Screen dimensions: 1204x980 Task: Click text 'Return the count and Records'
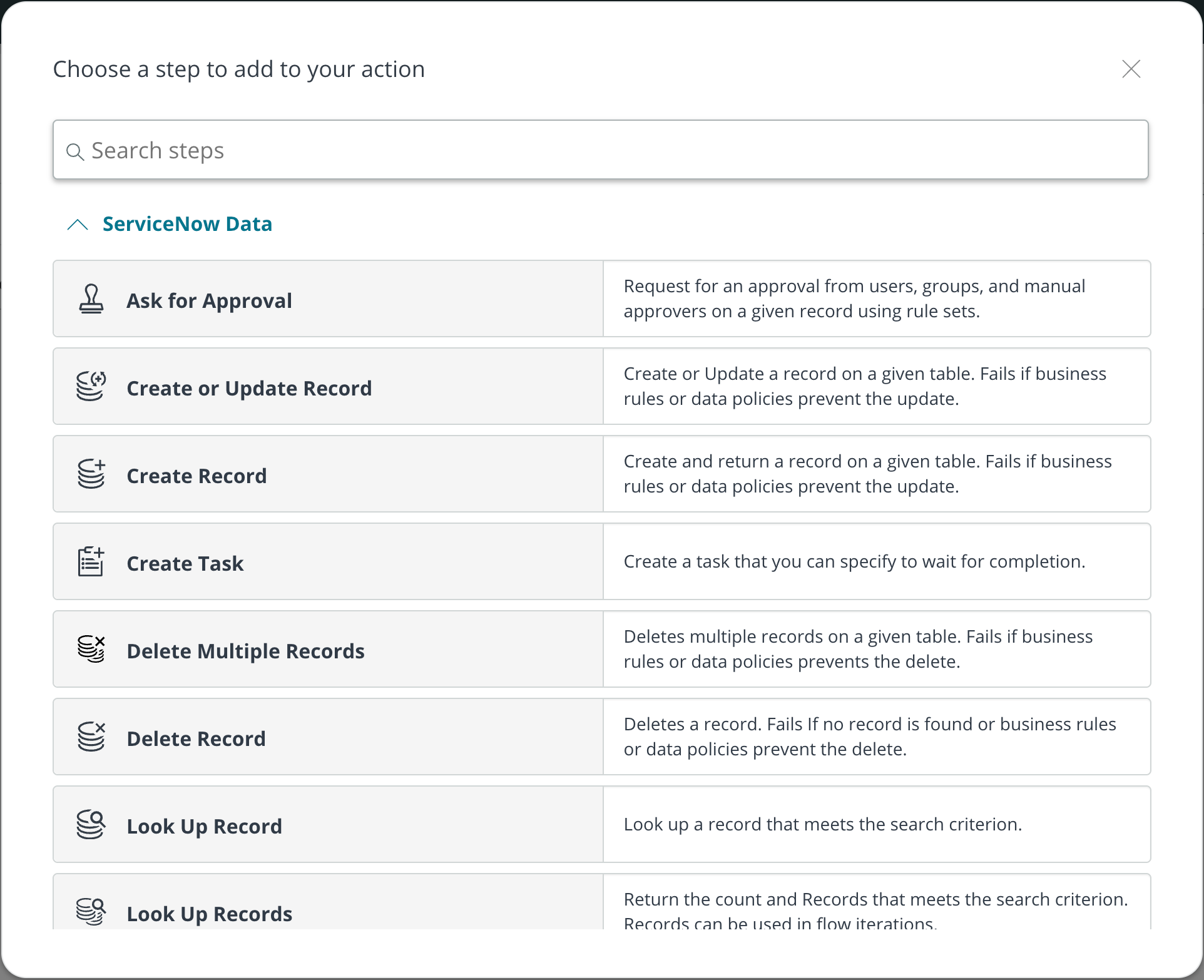pos(875,911)
